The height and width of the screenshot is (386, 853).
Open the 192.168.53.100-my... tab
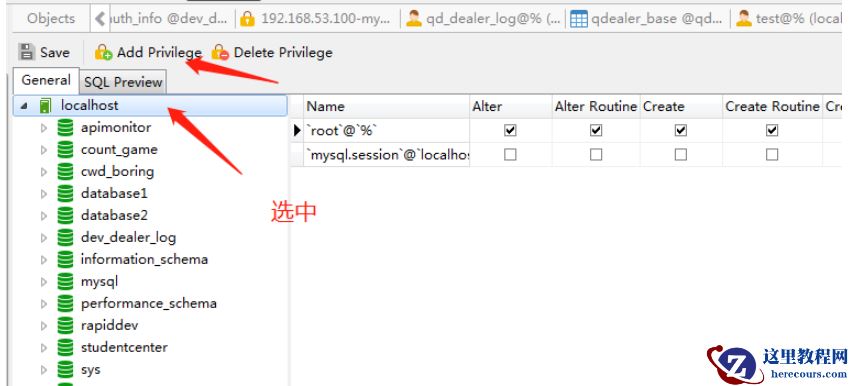[317, 19]
